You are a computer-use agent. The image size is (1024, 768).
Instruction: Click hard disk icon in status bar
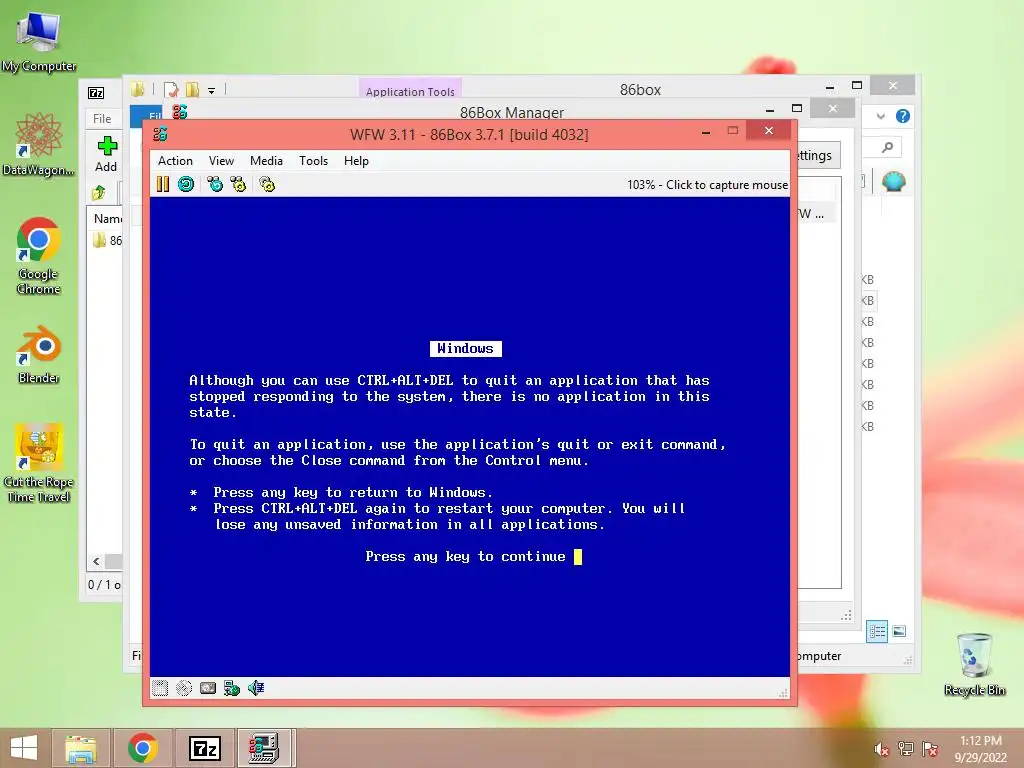208,688
